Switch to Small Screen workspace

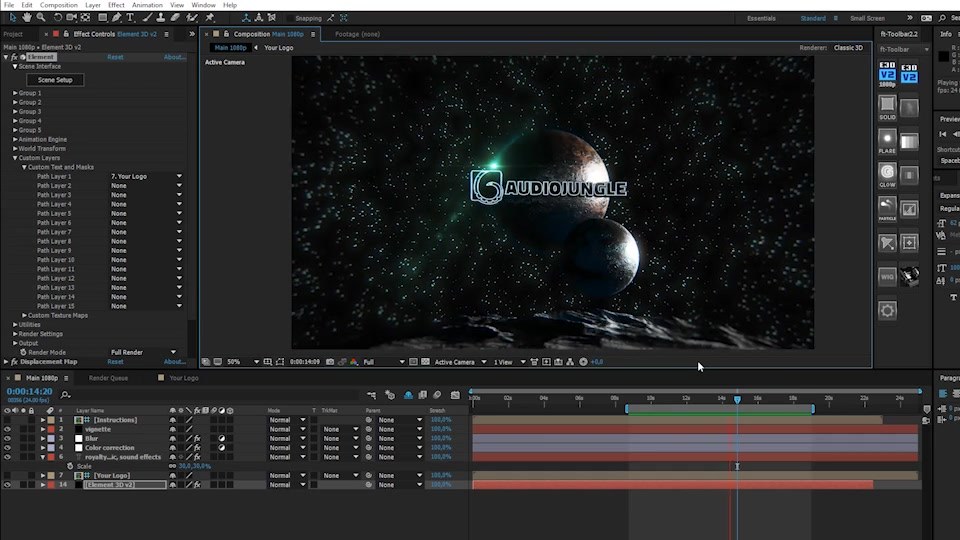867,18
